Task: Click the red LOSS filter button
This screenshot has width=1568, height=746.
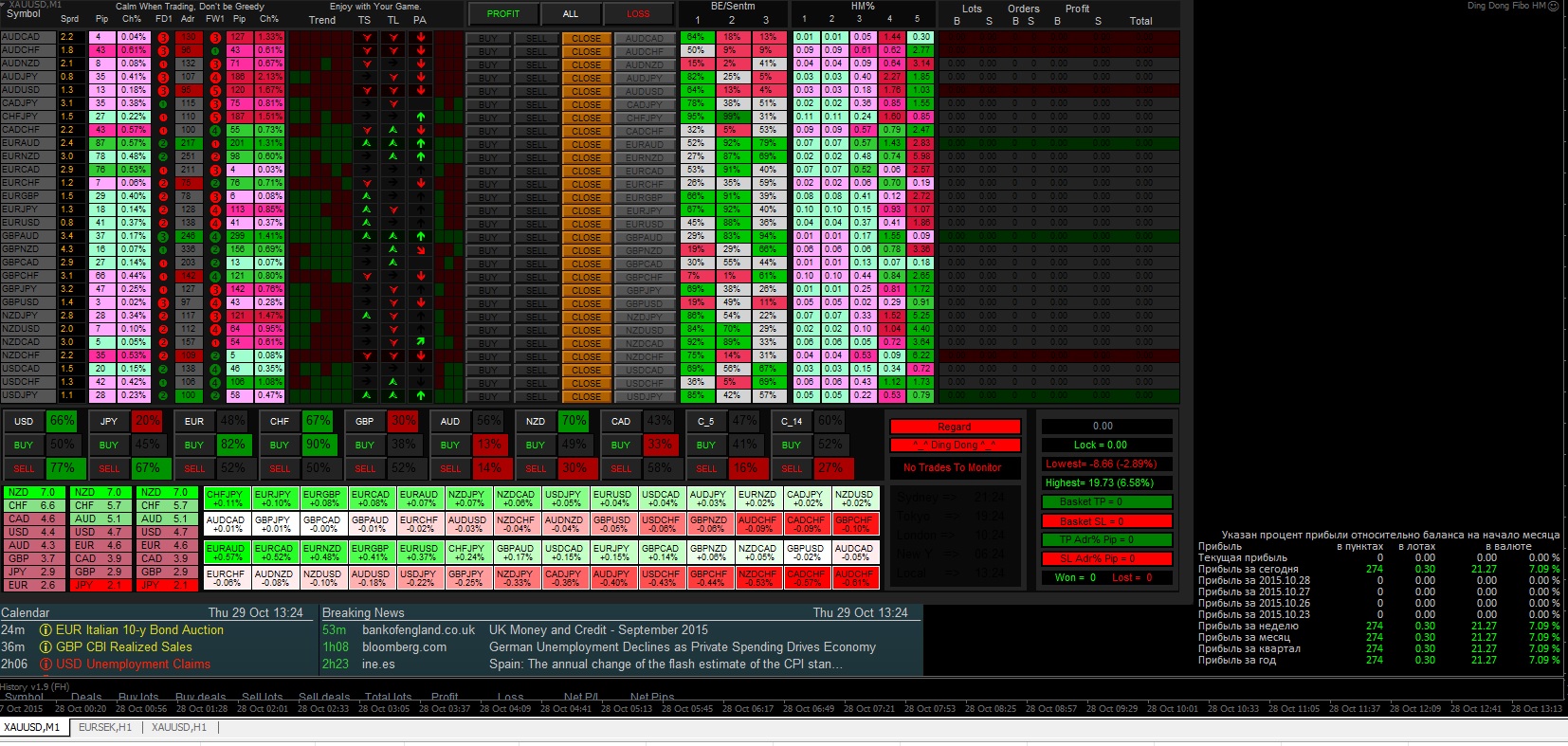Action: [638, 14]
